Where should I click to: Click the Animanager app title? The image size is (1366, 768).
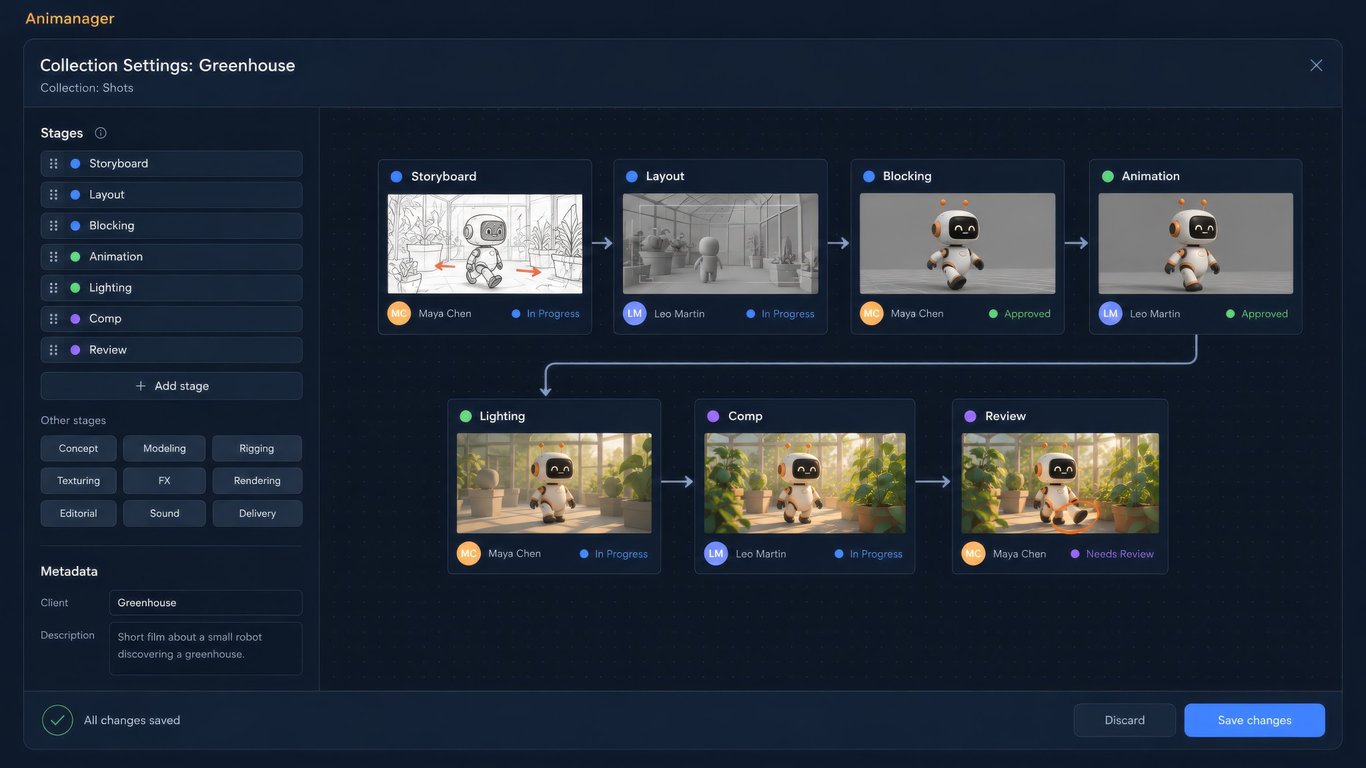click(x=70, y=18)
